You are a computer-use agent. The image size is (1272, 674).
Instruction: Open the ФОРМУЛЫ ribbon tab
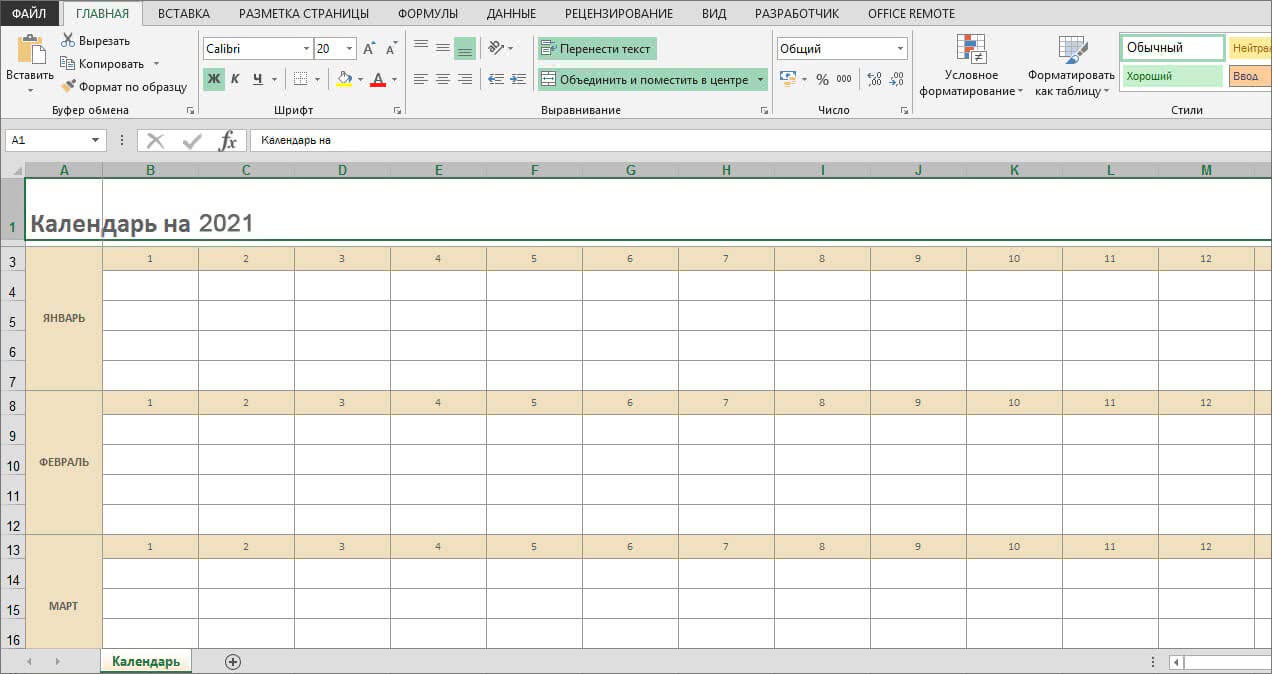coord(427,14)
